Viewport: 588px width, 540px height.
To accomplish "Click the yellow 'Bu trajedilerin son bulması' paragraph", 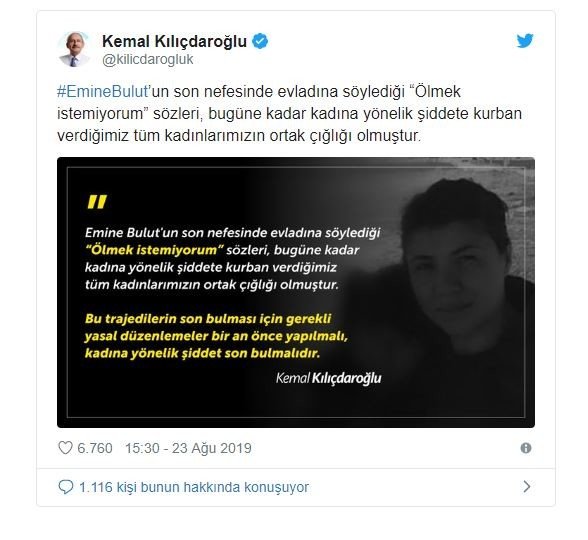I will point(216,336).
